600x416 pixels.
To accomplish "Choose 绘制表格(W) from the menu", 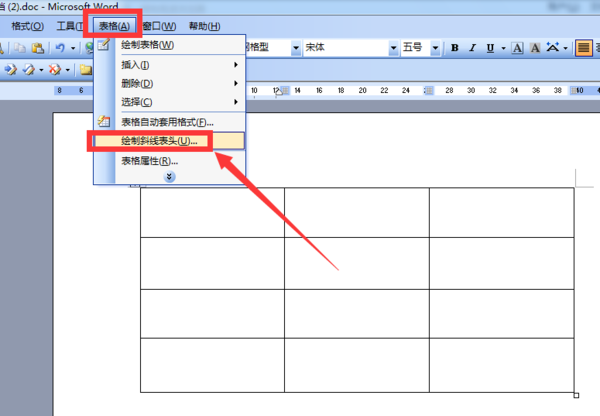I will point(170,45).
